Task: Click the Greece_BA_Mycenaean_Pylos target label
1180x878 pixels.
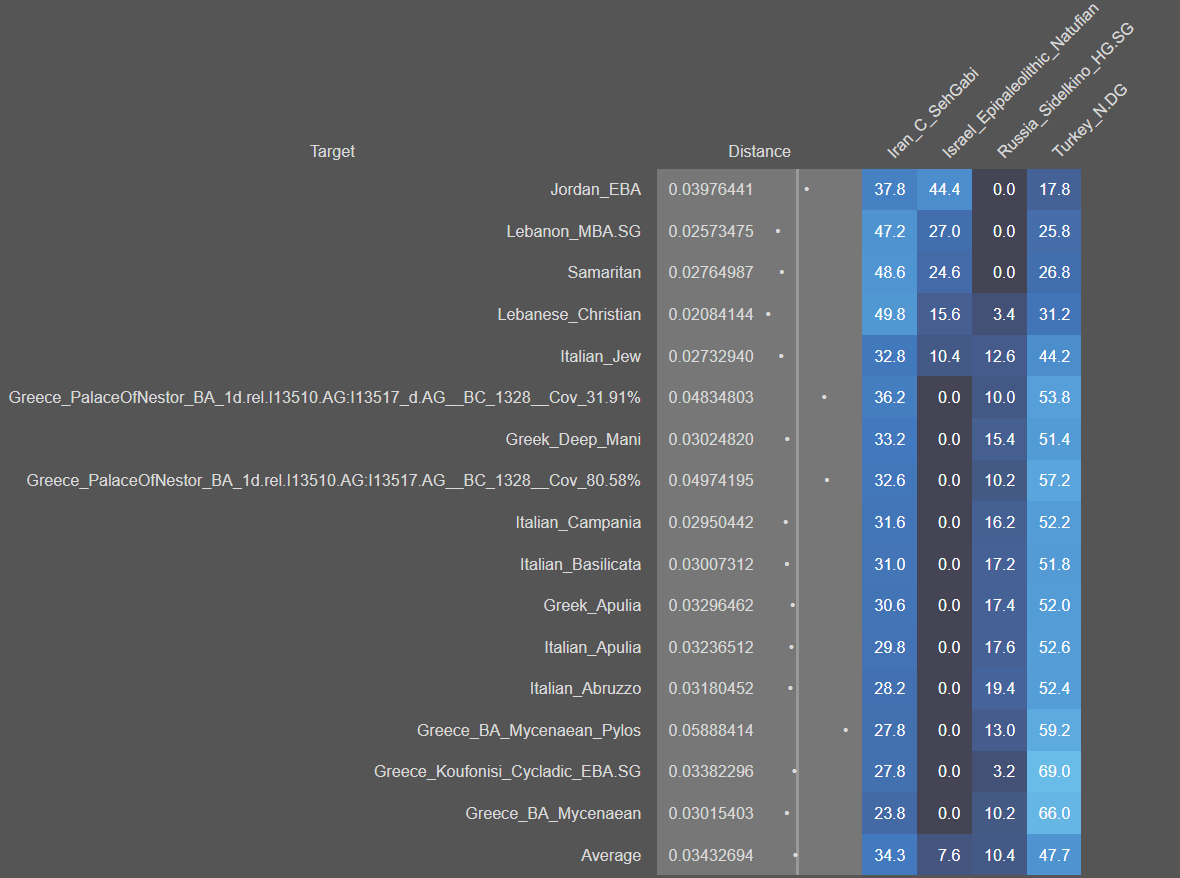Action: point(529,731)
